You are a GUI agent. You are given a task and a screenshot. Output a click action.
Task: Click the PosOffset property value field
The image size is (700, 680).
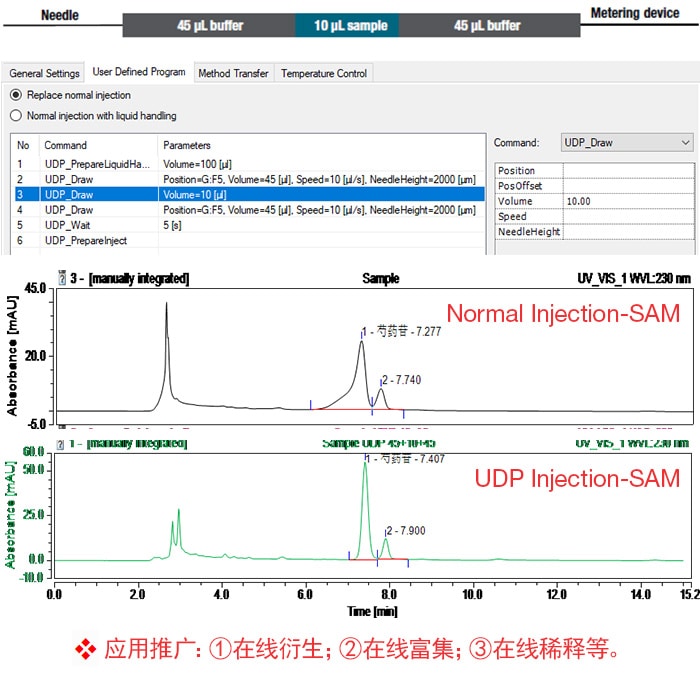pyautogui.click(x=627, y=186)
